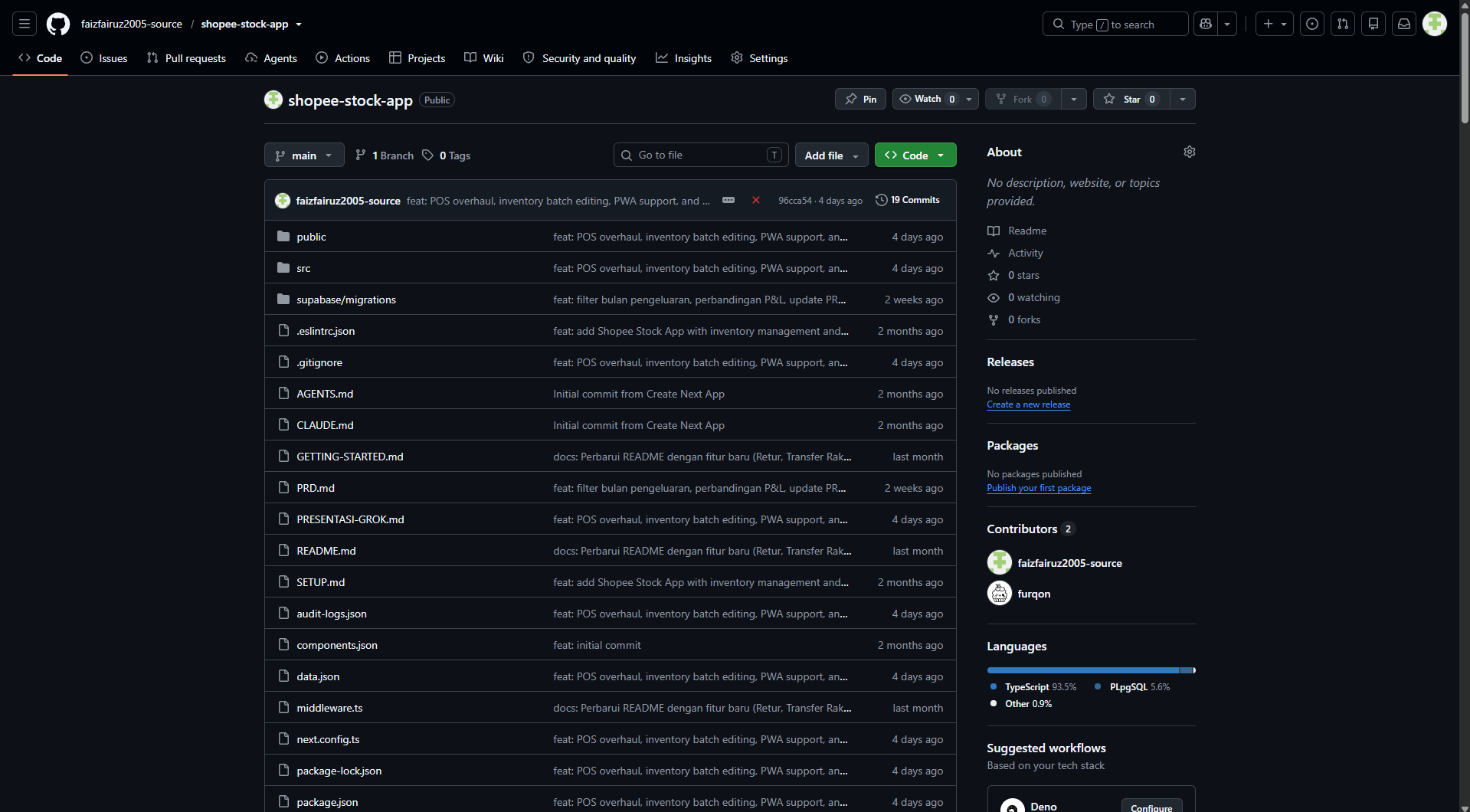Switch to the Pull requests tab
Image resolution: width=1470 pixels, height=812 pixels.
(x=186, y=58)
